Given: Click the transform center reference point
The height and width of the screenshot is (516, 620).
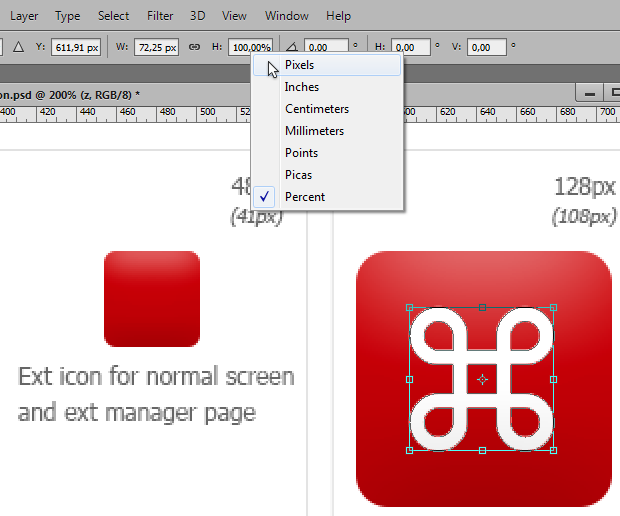Looking at the screenshot, I should 482,380.
